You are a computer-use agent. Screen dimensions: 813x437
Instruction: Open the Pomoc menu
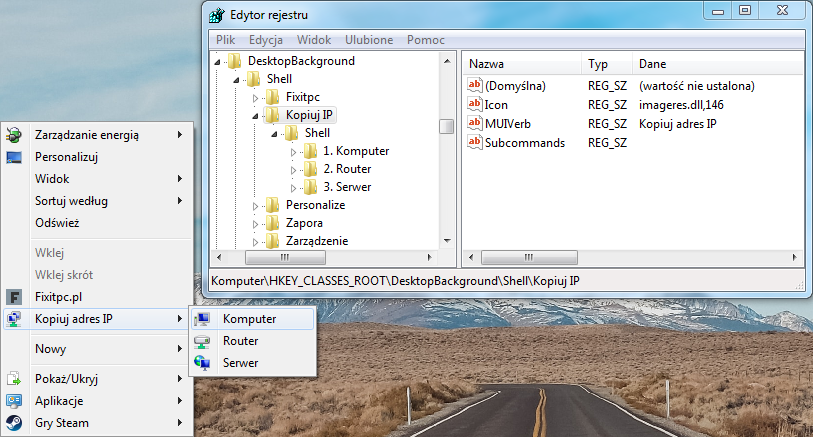click(426, 40)
